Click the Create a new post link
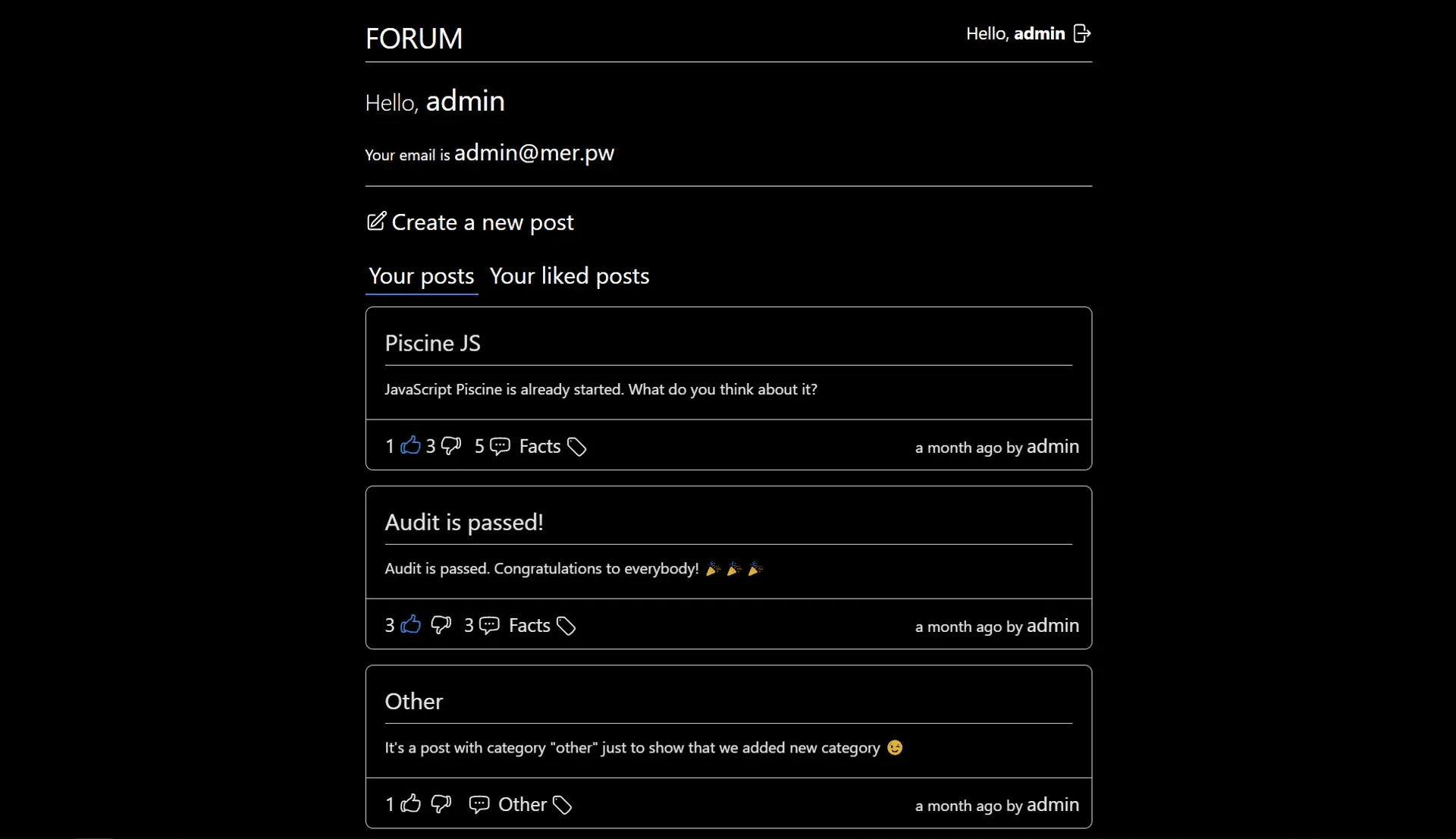Viewport: 1456px width, 839px height. click(482, 222)
